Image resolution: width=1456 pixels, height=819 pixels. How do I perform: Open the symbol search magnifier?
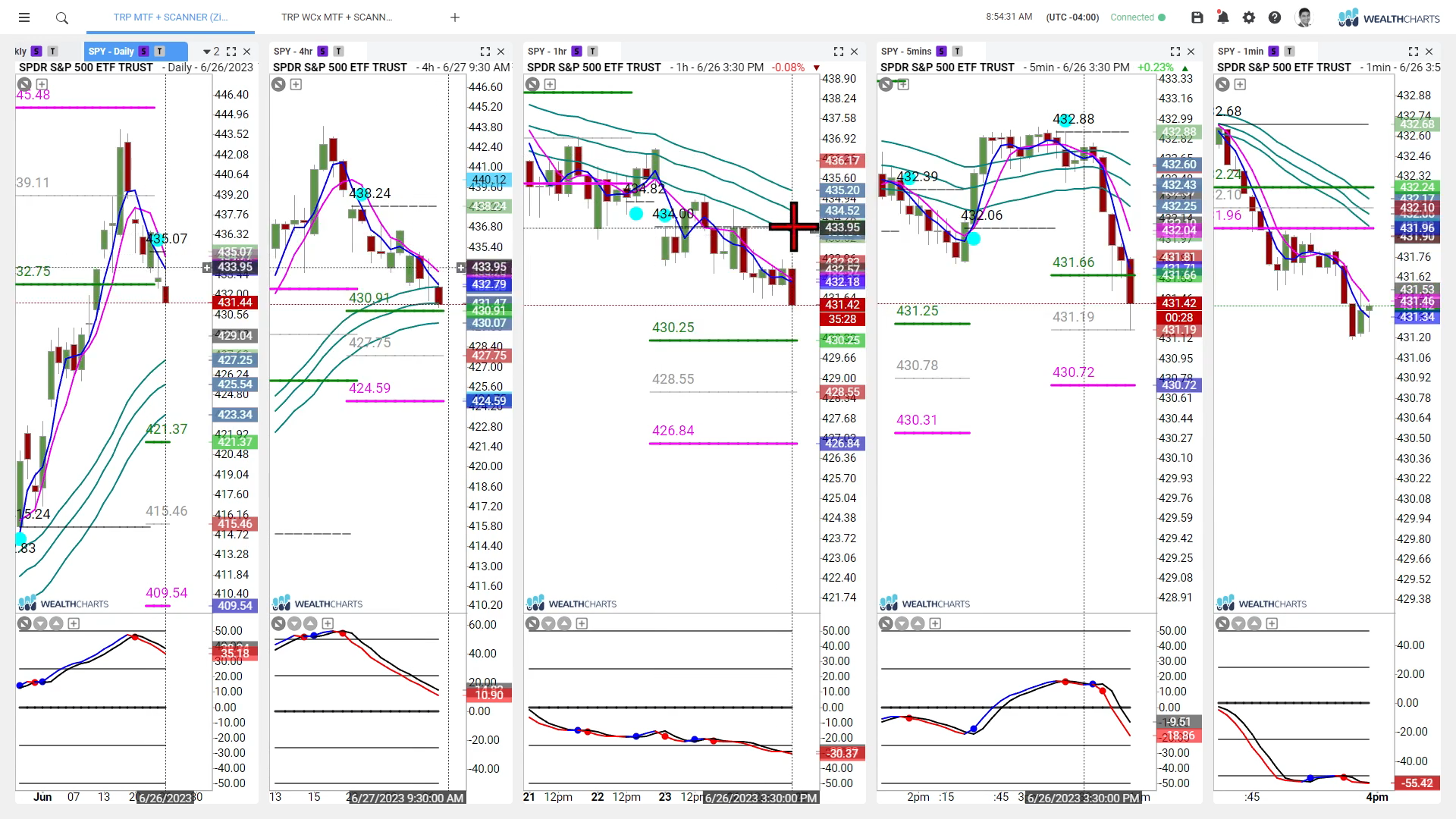tap(62, 17)
